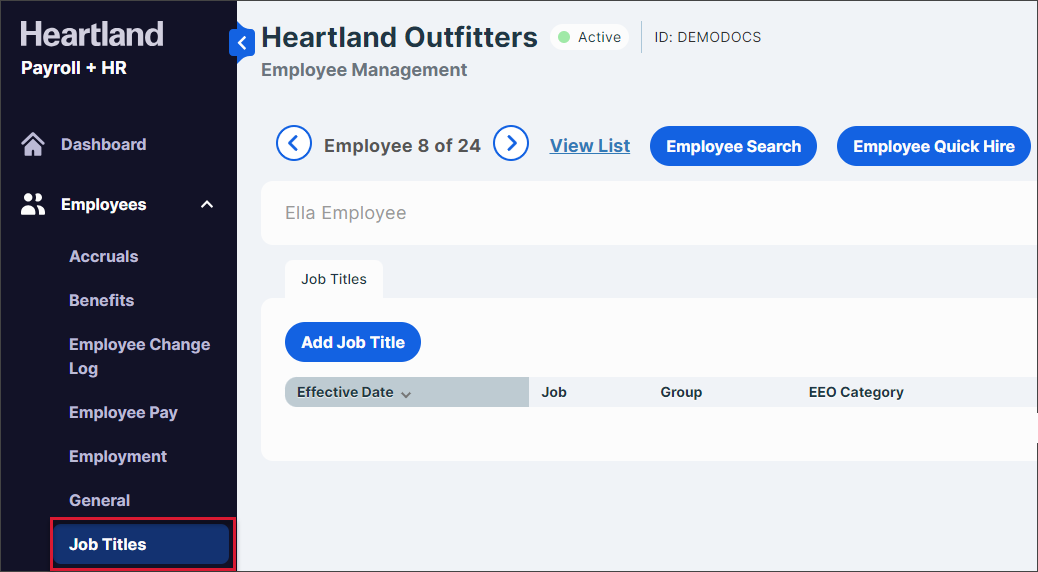Image resolution: width=1038 pixels, height=572 pixels.
Task: Click the View List link
Action: click(590, 146)
